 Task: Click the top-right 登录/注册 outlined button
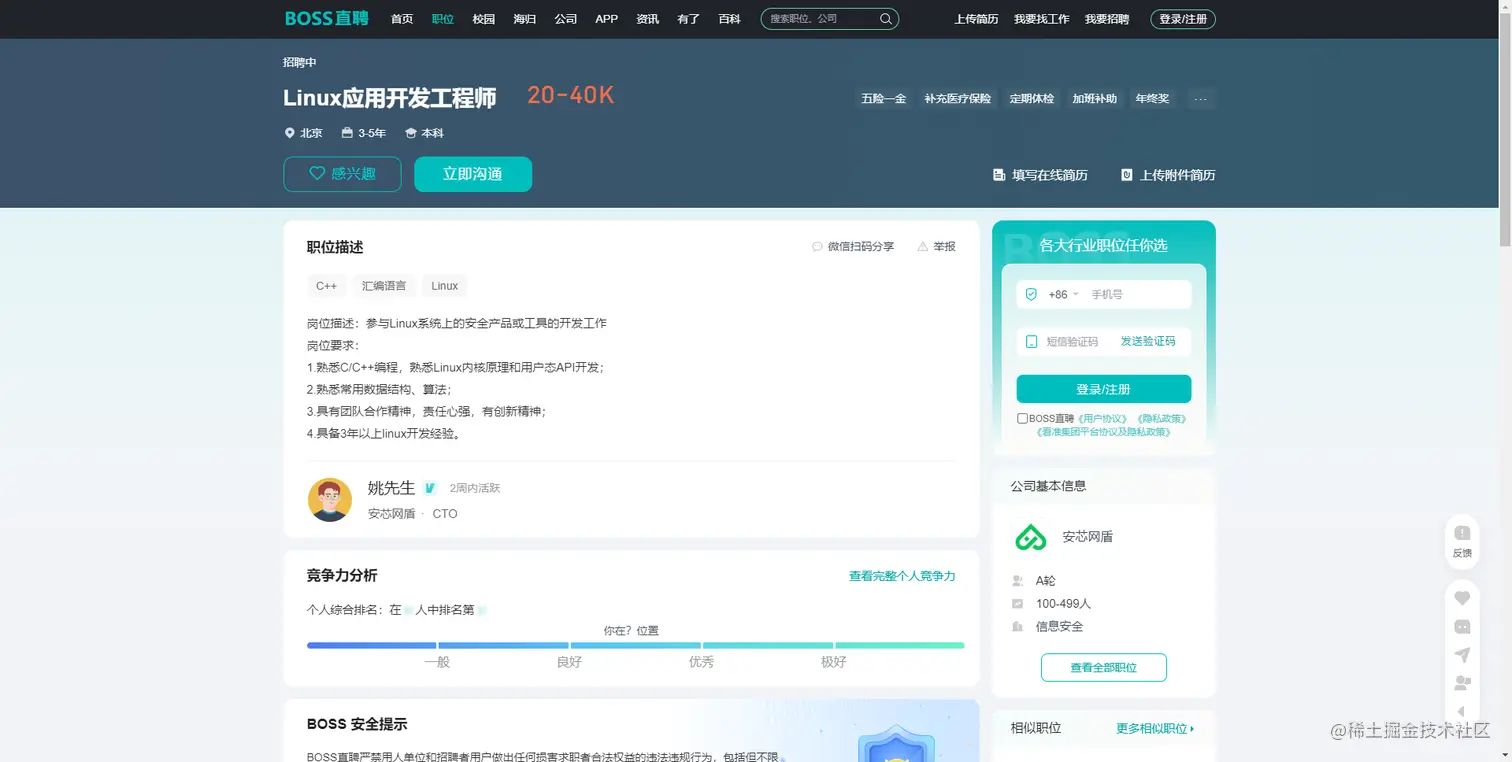point(1183,19)
